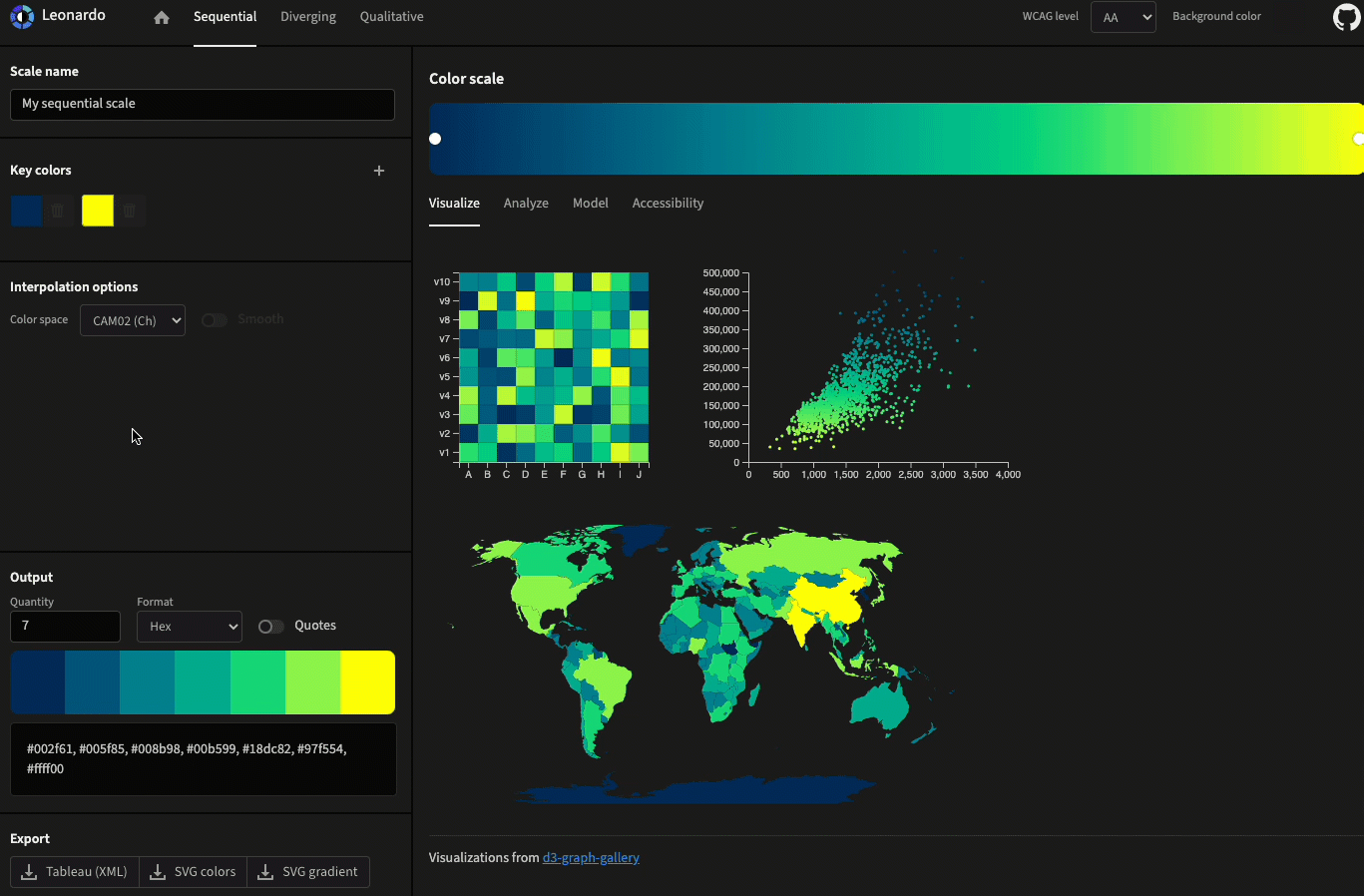
Task: Delete the yellow key color
Action: point(130,211)
